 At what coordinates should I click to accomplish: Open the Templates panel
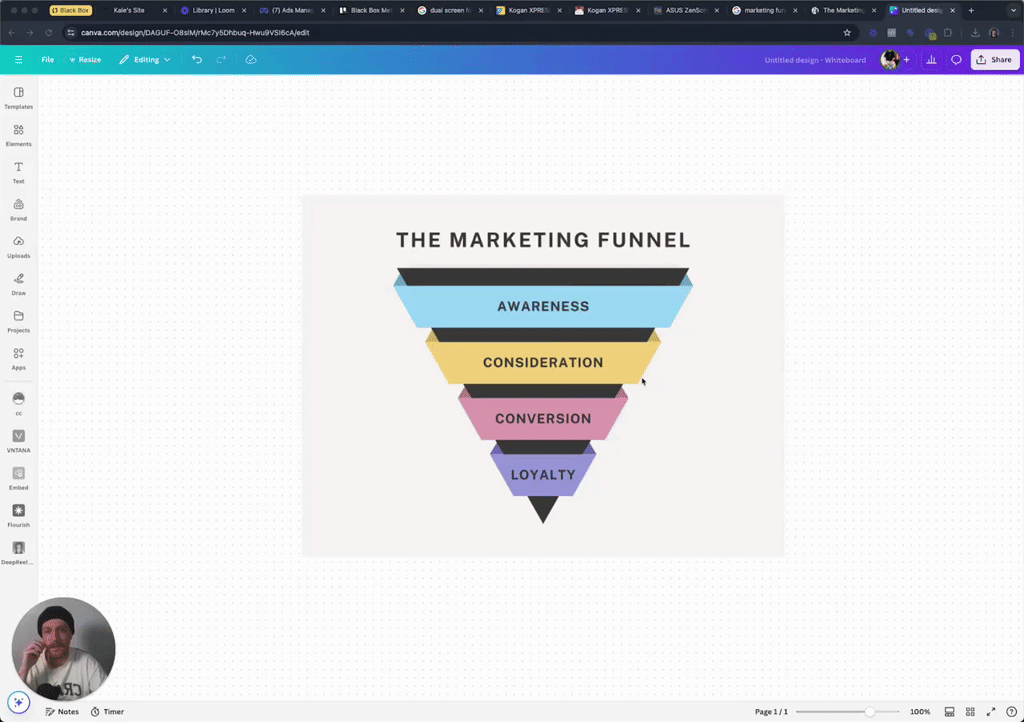[18, 96]
